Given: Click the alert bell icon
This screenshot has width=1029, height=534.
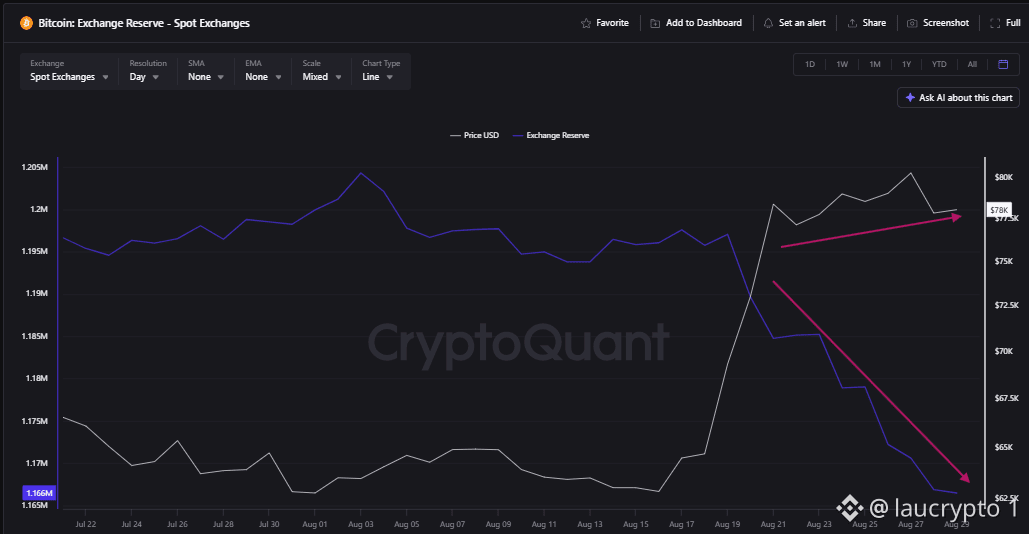Looking at the screenshot, I should coord(768,23).
